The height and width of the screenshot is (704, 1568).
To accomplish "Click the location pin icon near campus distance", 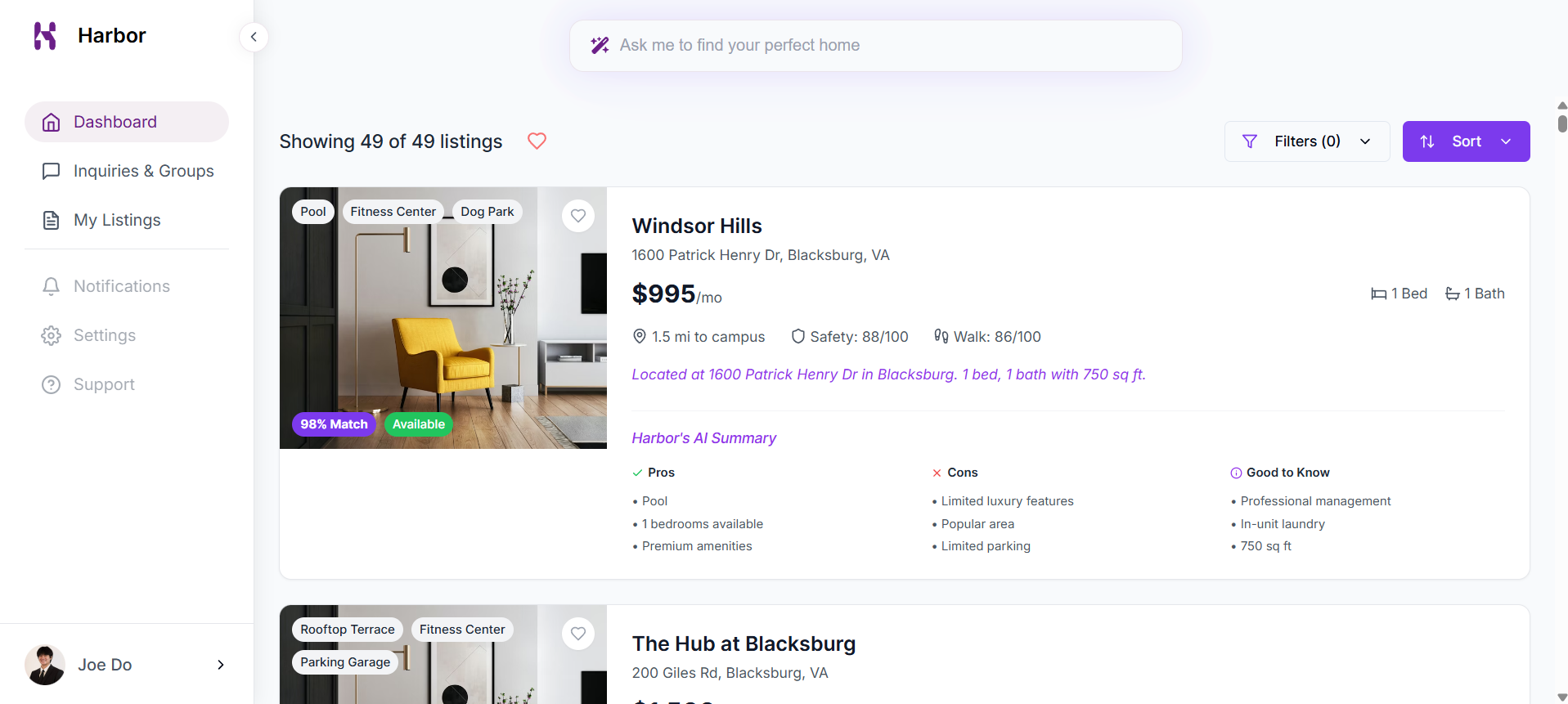I will click(640, 336).
